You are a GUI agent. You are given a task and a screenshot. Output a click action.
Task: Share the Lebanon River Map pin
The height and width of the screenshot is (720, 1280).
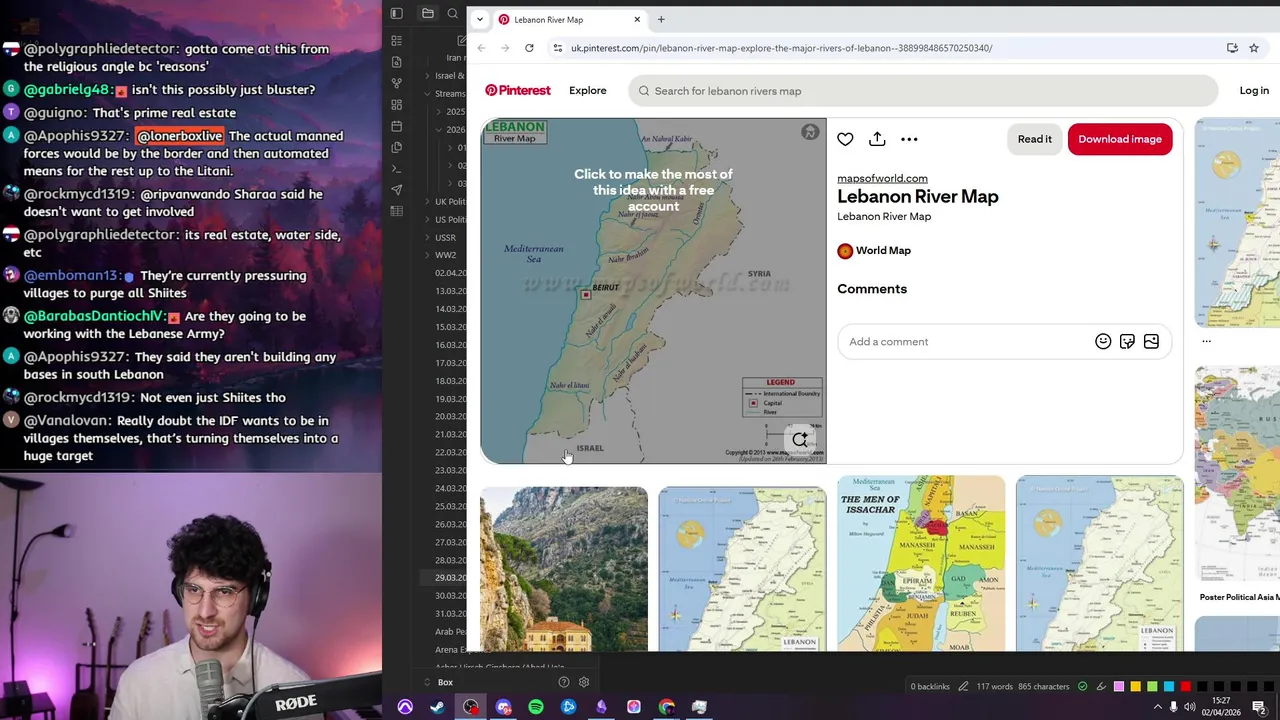(x=877, y=139)
